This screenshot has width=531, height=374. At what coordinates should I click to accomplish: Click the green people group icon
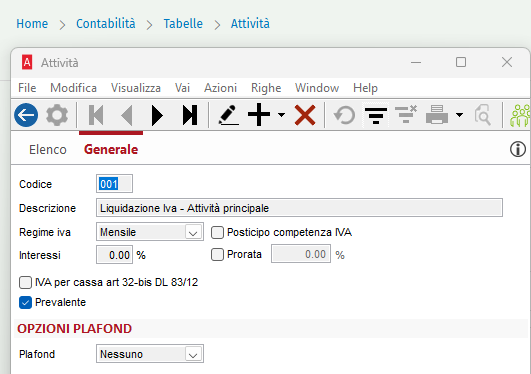[x=520, y=115]
